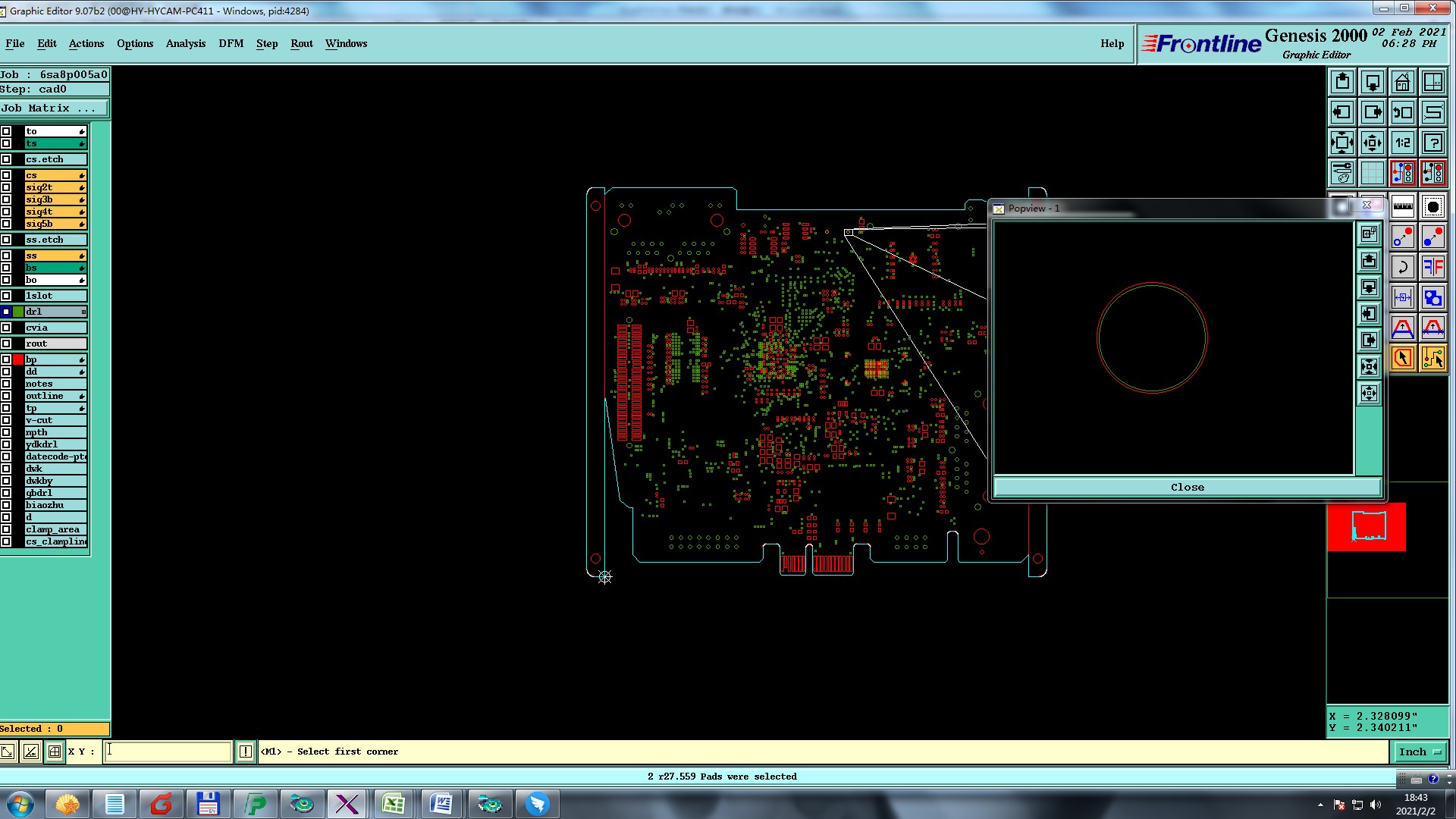Click the red bp layer color swatch
Viewport: 1456px width, 819px height.
click(18, 359)
